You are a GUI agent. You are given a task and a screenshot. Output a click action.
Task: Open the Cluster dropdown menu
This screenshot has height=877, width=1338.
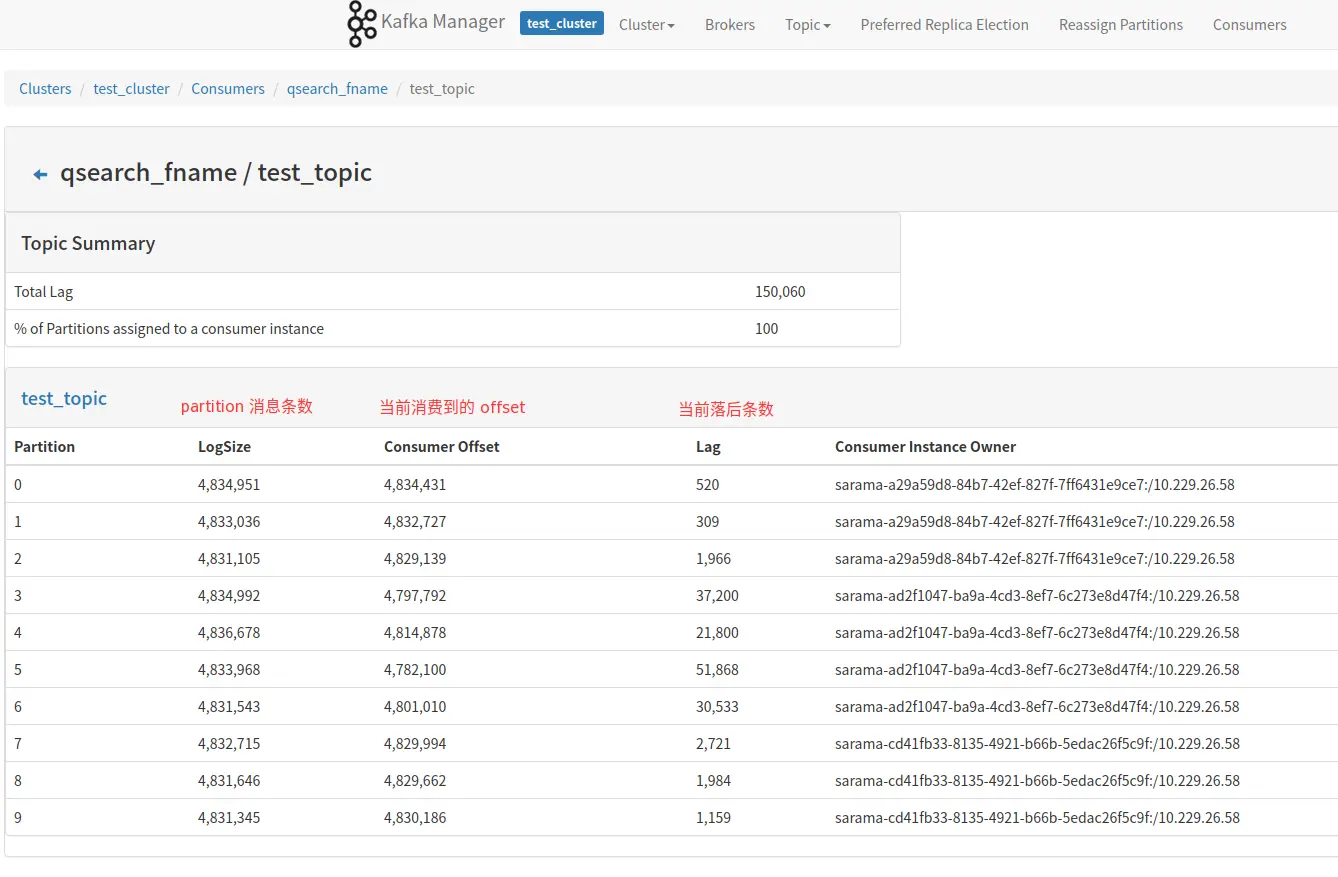pos(646,25)
